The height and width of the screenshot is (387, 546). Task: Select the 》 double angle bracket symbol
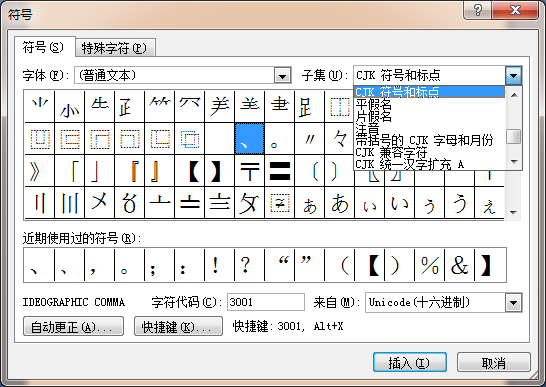[39, 171]
